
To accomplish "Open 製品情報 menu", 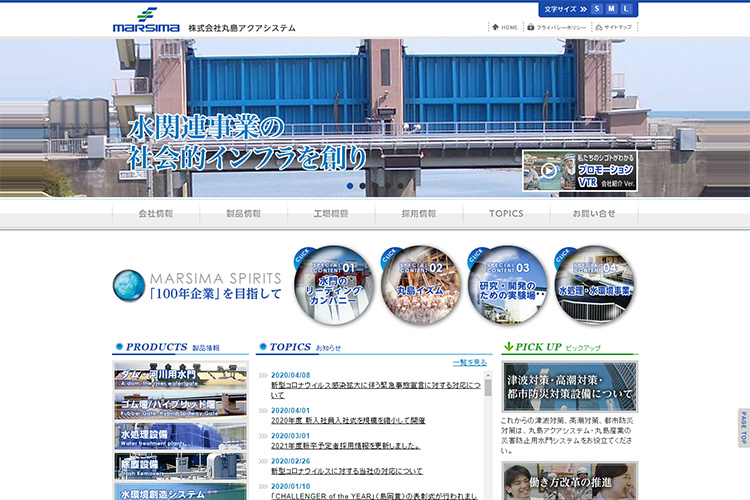I will pyautogui.click(x=243, y=213).
